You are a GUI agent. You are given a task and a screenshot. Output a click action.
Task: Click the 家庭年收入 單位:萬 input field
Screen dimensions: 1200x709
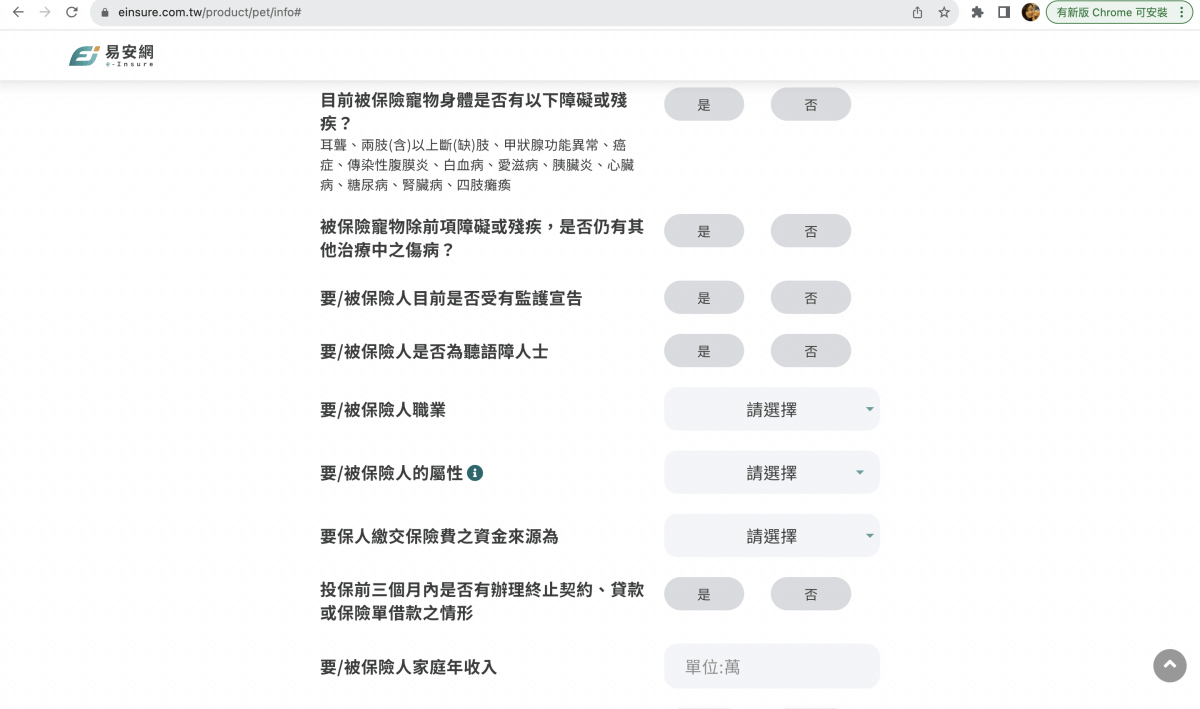pyautogui.click(x=771, y=666)
